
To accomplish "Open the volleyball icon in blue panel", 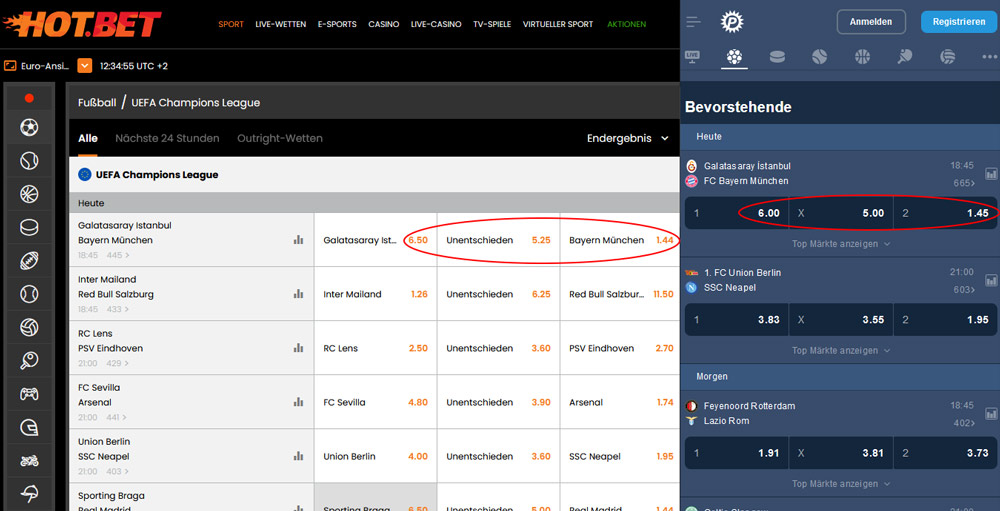I will coord(947,57).
